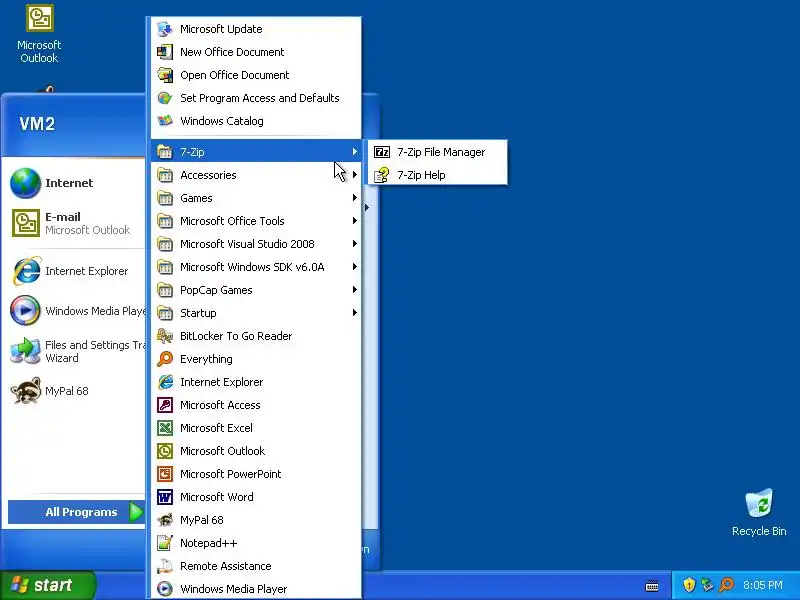Launch Notepad++
This screenshot has height=600, width=800.
pos(256,543)
